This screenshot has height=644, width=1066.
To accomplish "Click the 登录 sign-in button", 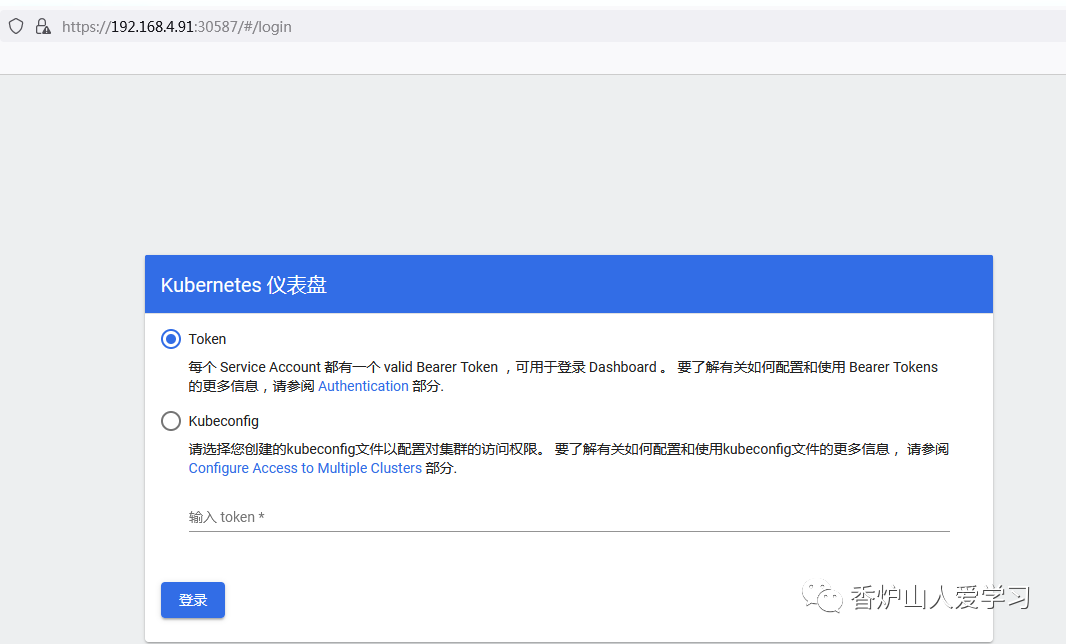I will click(193, 600).
